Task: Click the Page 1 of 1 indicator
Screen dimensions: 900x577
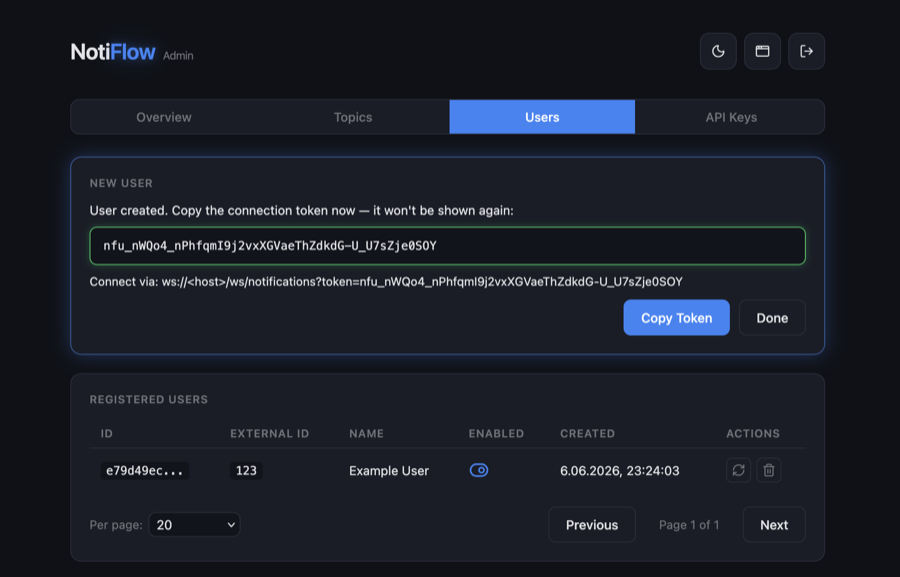Action: point(689,525)
